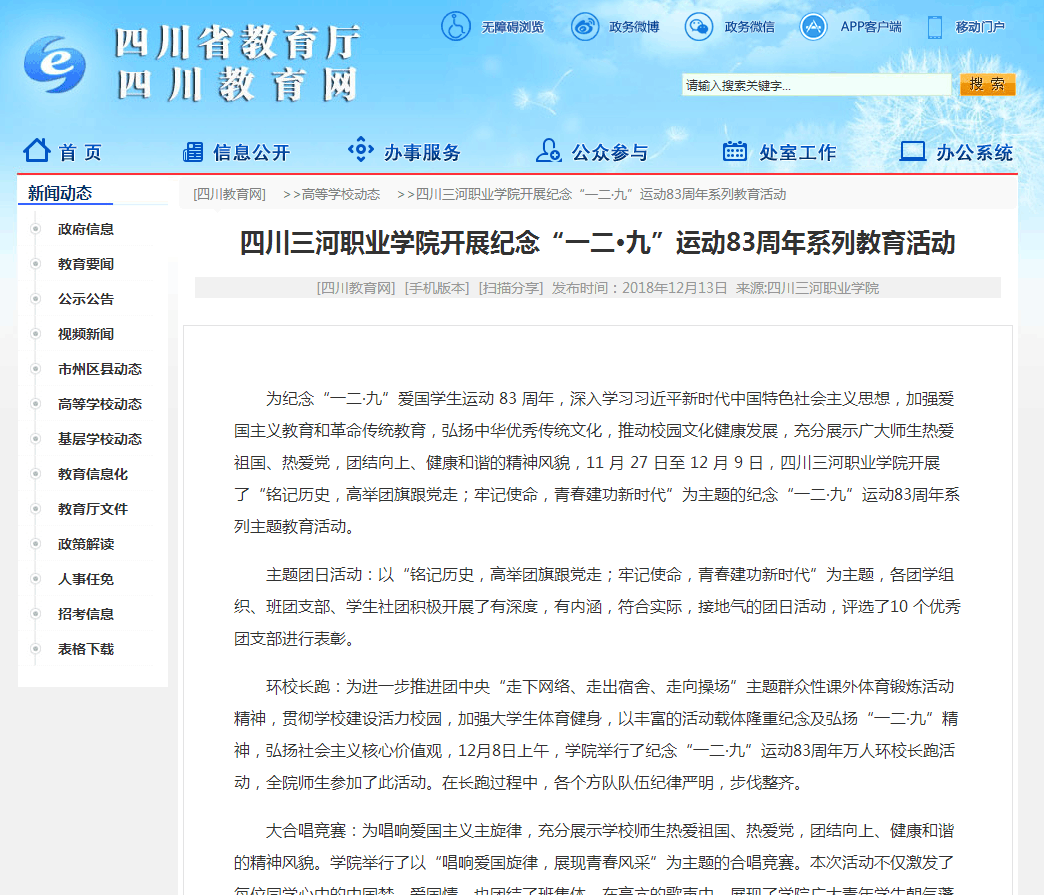This screenshot has width=1044, height=895.
Task: Open the Weibo icon for 政务微博
Action: pos(585,26)
